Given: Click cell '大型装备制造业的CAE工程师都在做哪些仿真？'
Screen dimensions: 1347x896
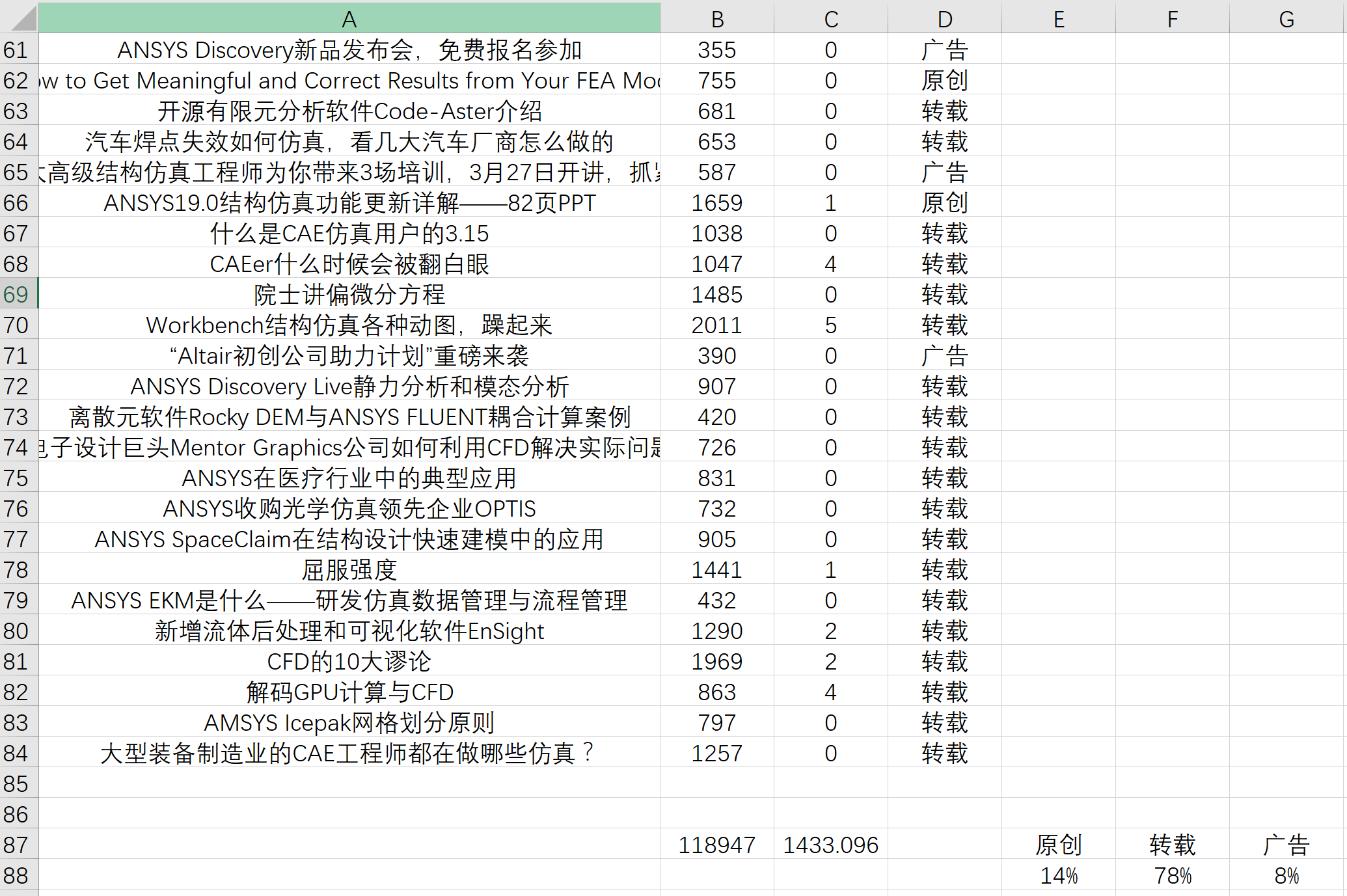Looking at the screenshot, I should 349,753.
